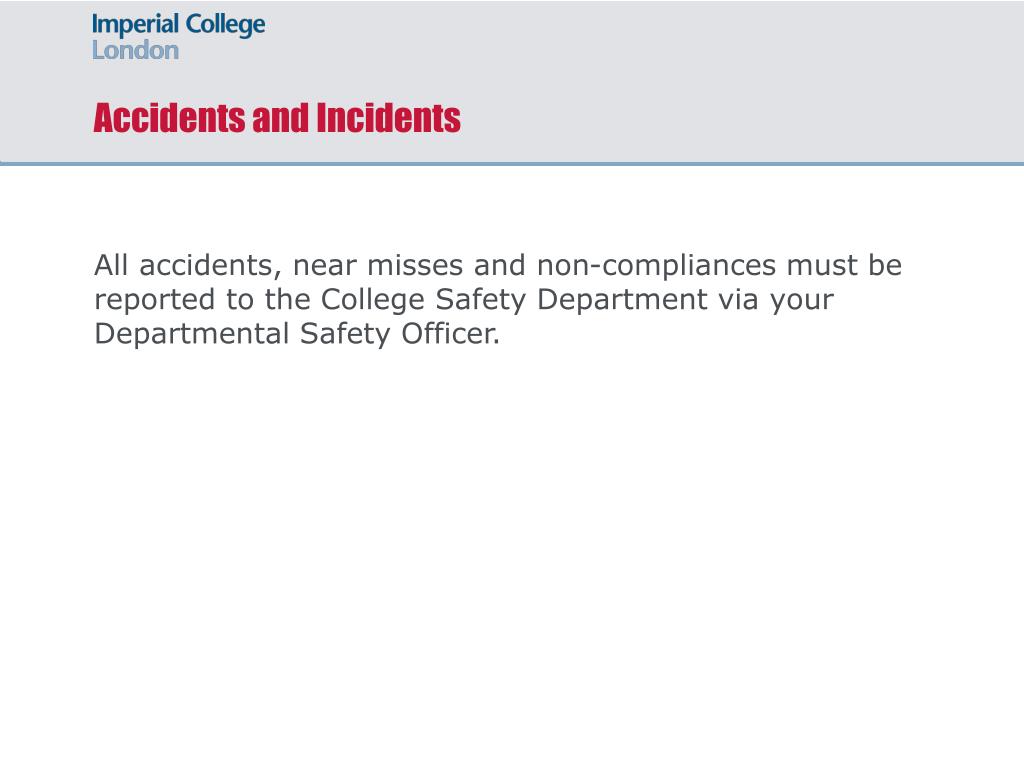Click the "Imperial College" logo text

[x=178, y=25]
